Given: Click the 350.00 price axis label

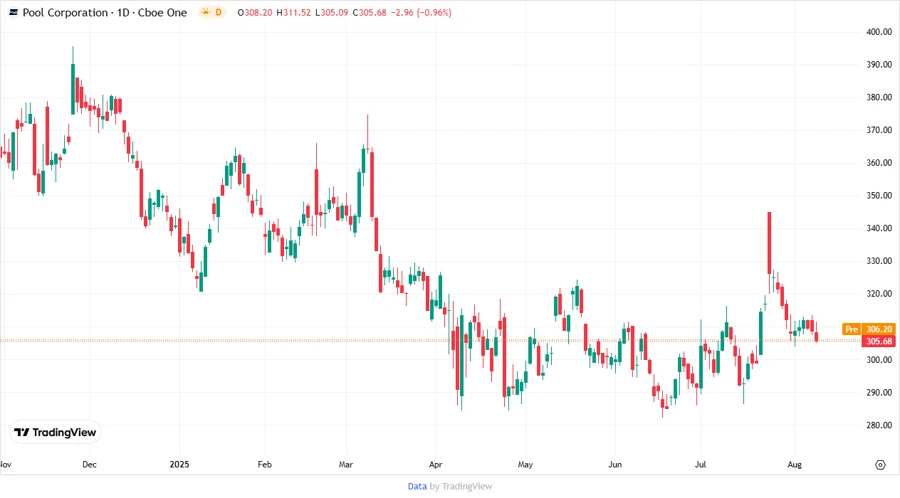Looking at the screenshot, I should pos(879,196).
